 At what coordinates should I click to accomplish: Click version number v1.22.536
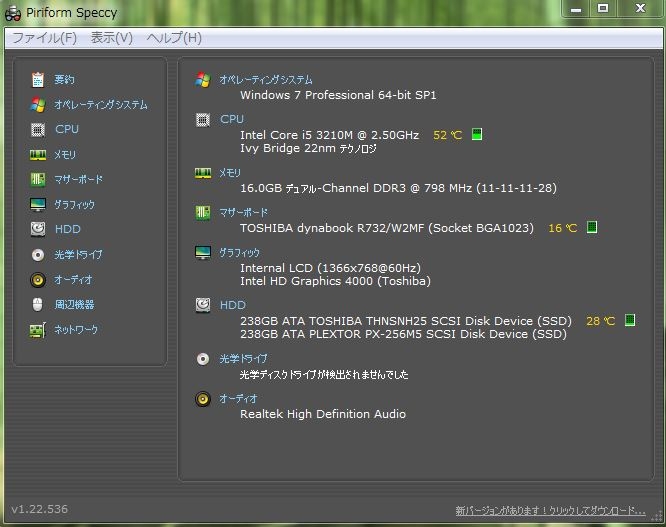pos(40,509)
